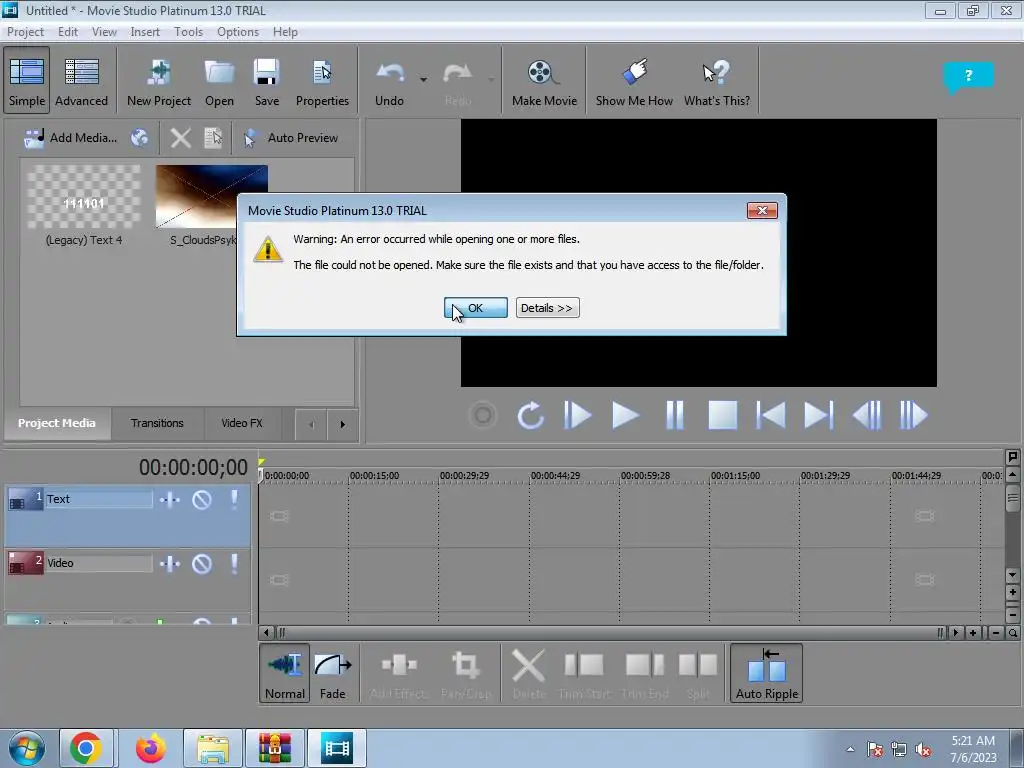1024x768 pixels.
Task: Solo the Text track
Action: pyautogui.click(x=234, y=500)
